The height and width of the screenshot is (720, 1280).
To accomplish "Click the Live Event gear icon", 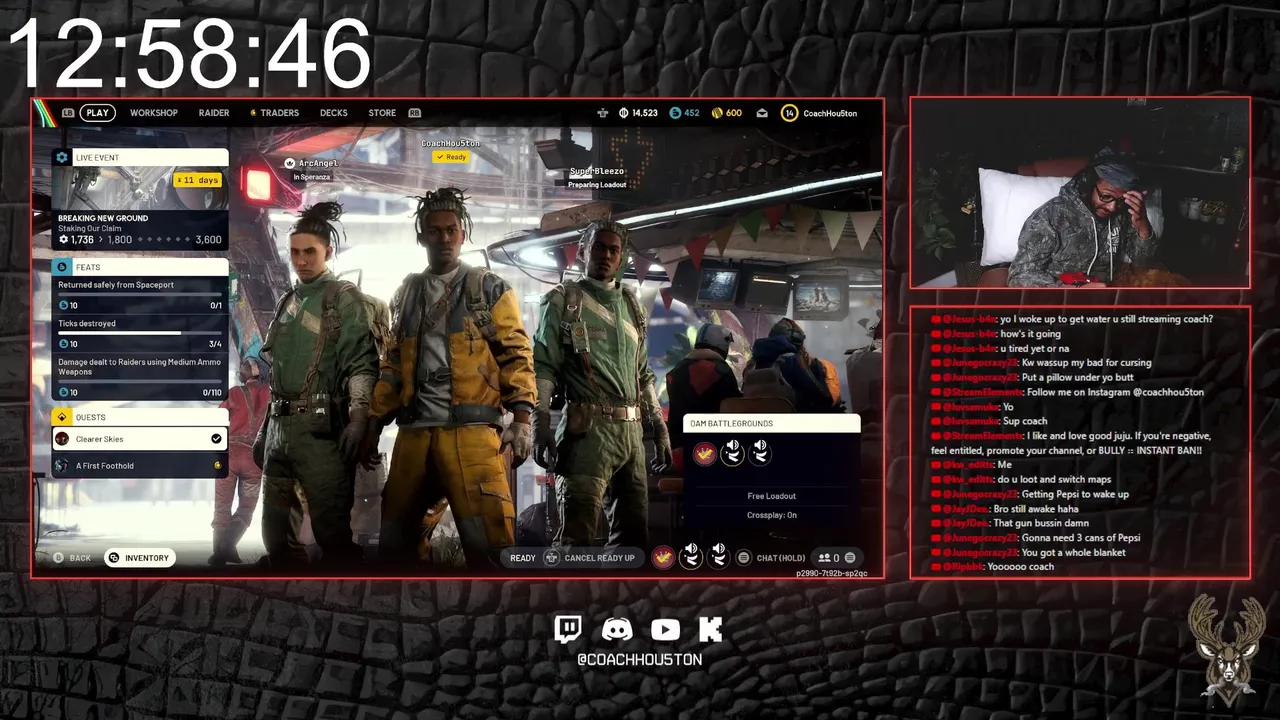I will (62, 157).
